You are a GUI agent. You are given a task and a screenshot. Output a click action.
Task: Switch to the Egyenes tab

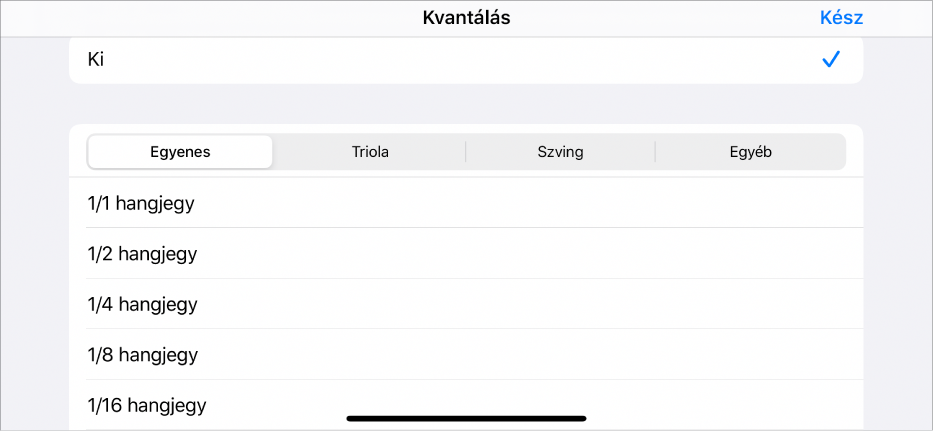click(180, 152)
